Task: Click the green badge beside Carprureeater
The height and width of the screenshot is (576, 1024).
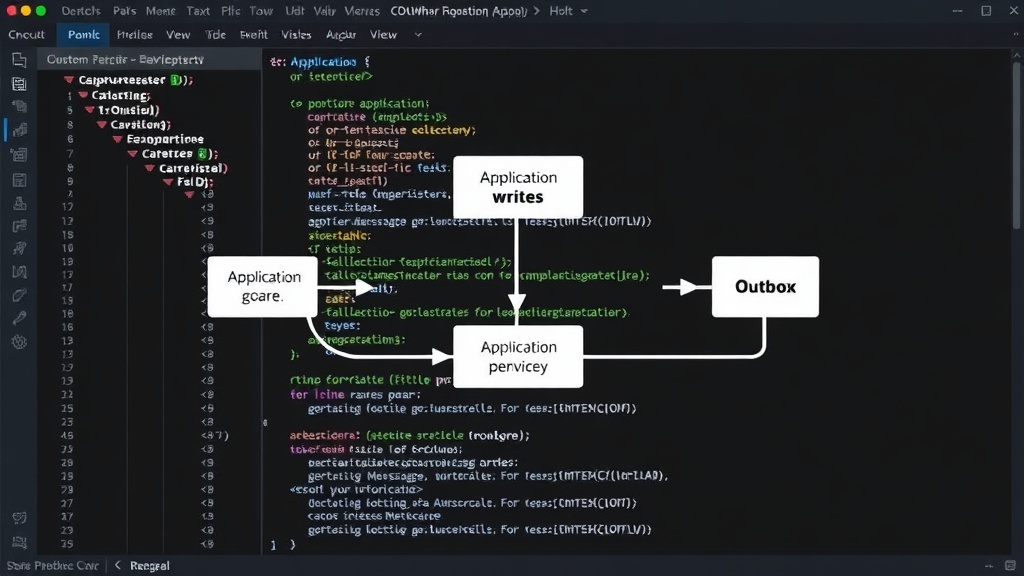Action: pyautogui.click(x=175, y=80)
